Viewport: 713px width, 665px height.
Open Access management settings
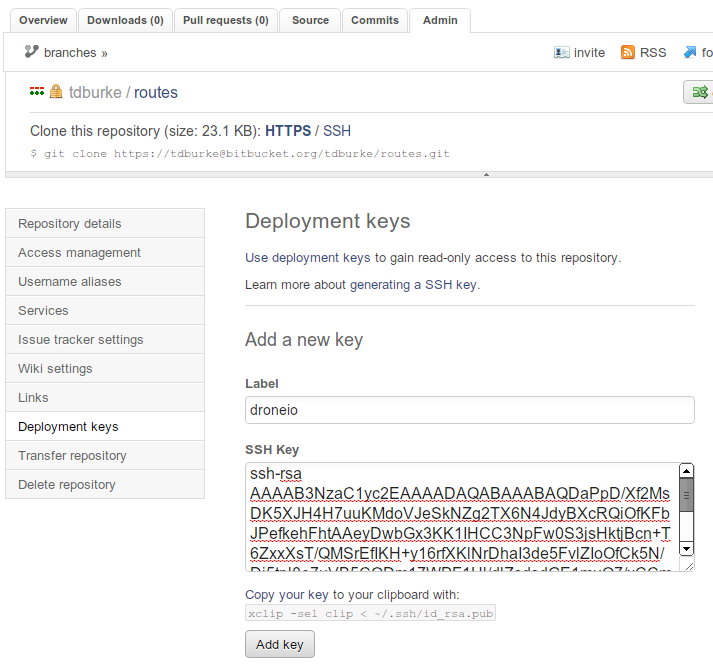point(105,252)
